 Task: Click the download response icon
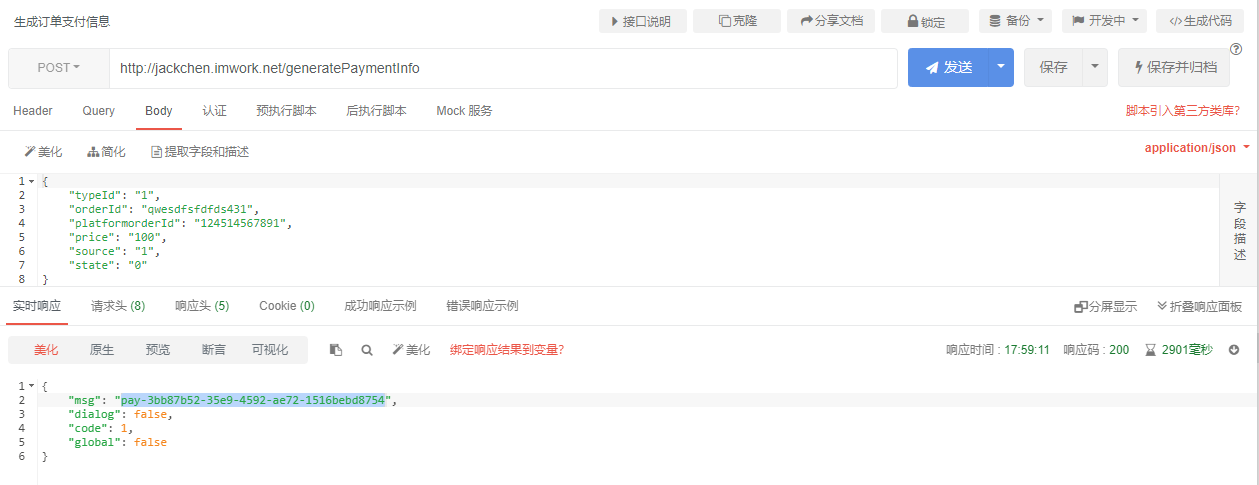pos(1234,350)
